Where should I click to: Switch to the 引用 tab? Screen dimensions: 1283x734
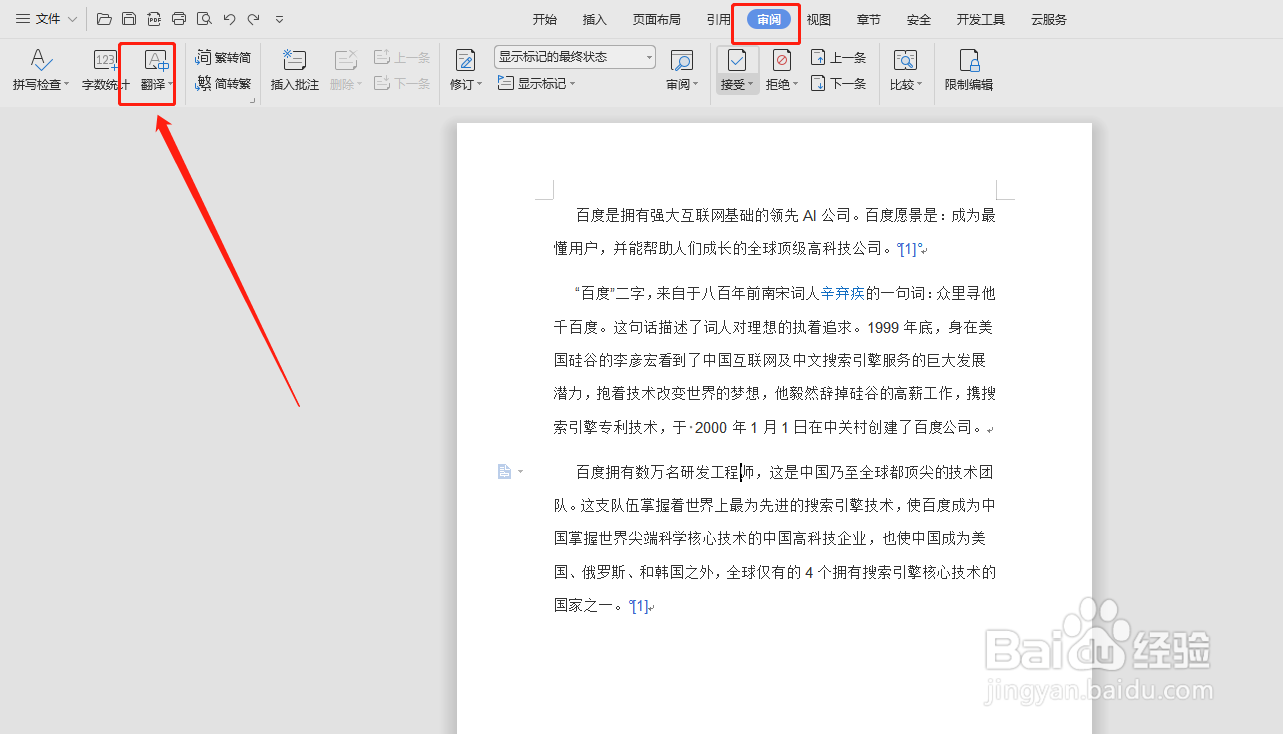pos(718,20)
